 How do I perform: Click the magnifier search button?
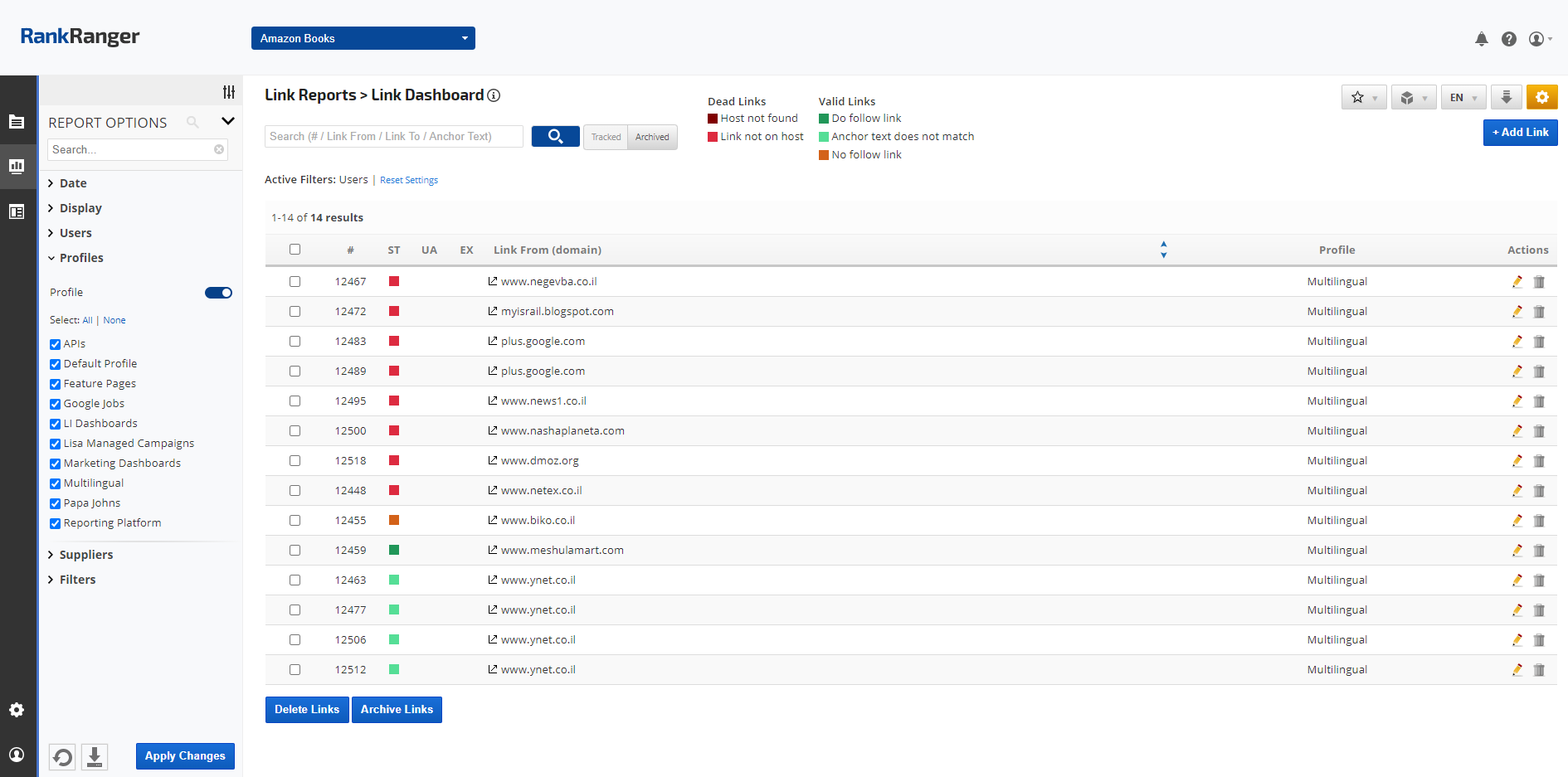point(555,137)
